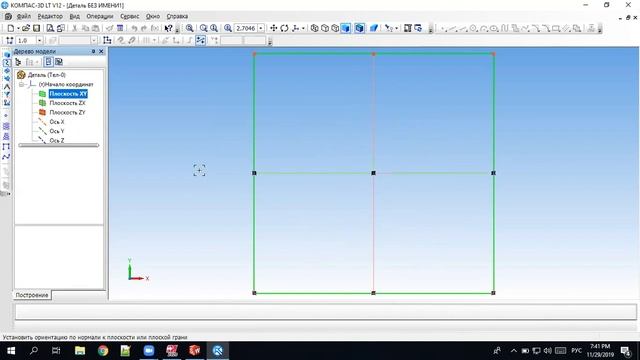Select Zoom by window magnifier icon
This screenshot has height=360, width=640.
coord(189,28)
